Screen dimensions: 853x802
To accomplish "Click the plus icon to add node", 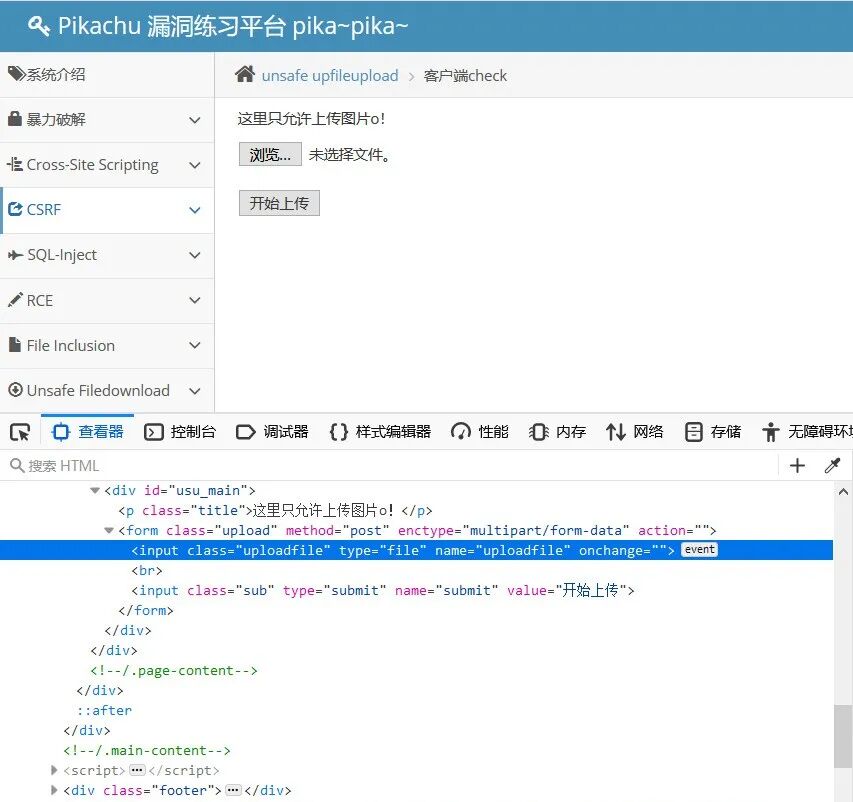I will [x=797, y=466].
